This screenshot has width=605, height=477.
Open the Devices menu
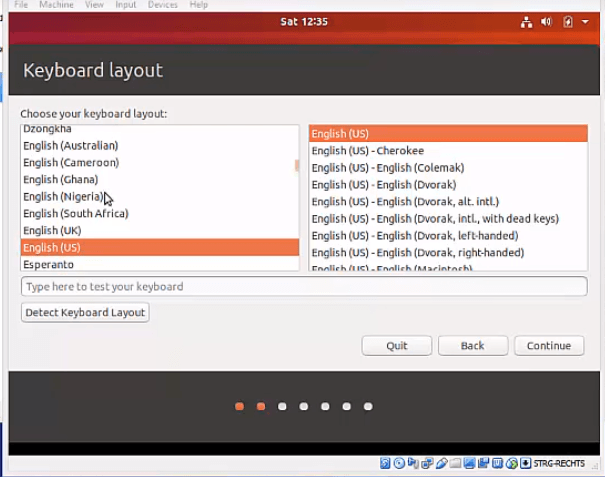pyautogui.click(x=162, y=5)
